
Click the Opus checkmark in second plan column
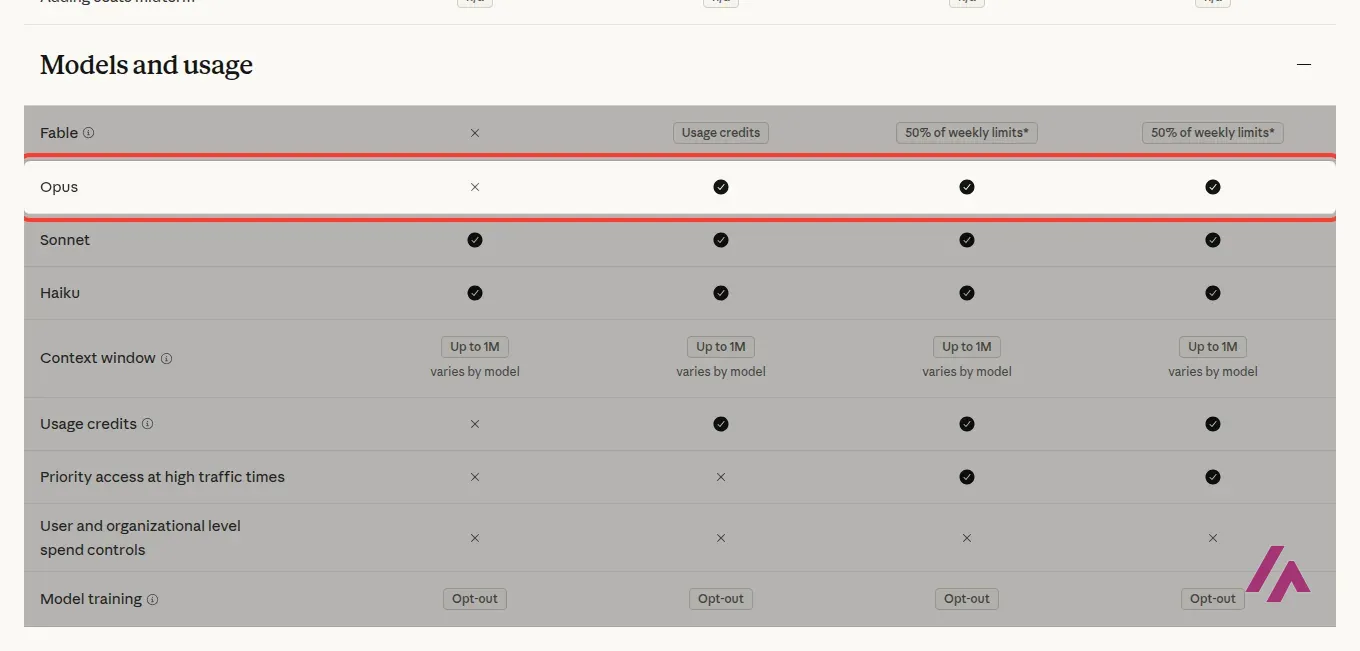[721, 187]
